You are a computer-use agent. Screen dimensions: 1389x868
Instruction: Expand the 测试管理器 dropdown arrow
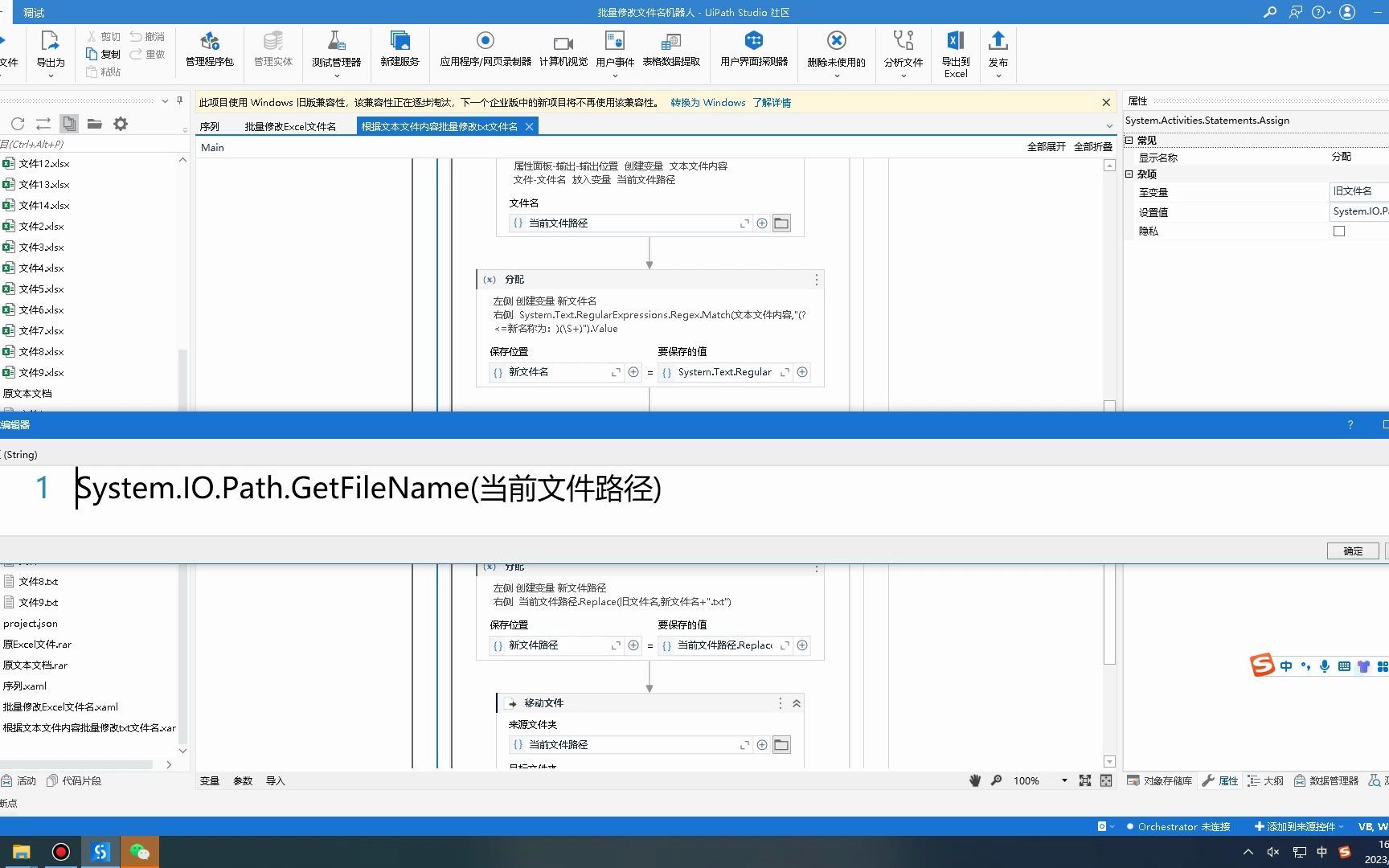[336, 75]
